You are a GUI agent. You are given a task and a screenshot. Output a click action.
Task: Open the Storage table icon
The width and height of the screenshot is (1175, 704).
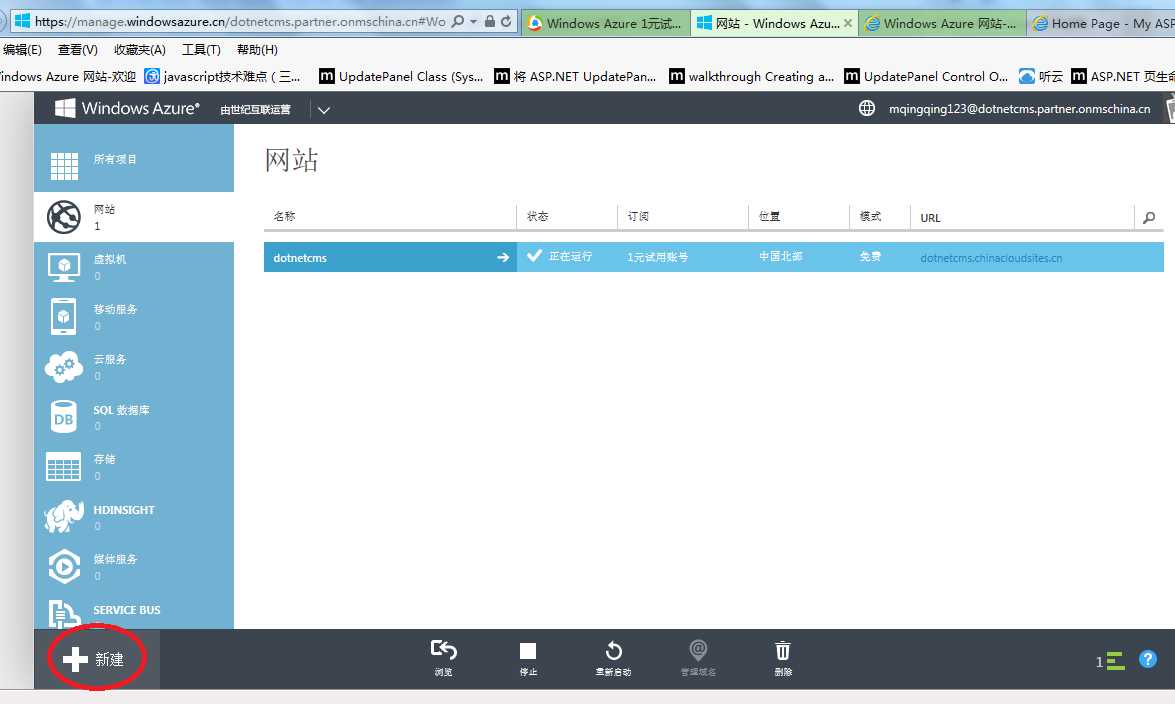point(64,466)
